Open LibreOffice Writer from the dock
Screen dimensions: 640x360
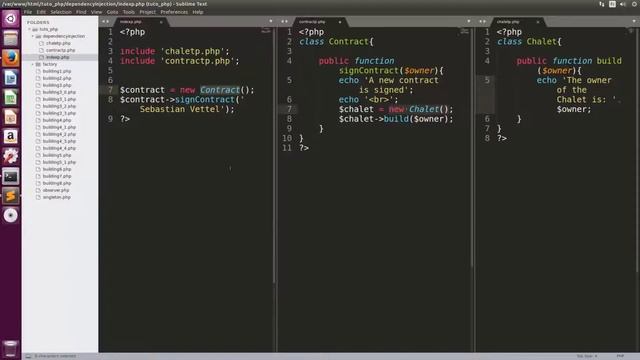pyautogui.click(x=11, y=78)
